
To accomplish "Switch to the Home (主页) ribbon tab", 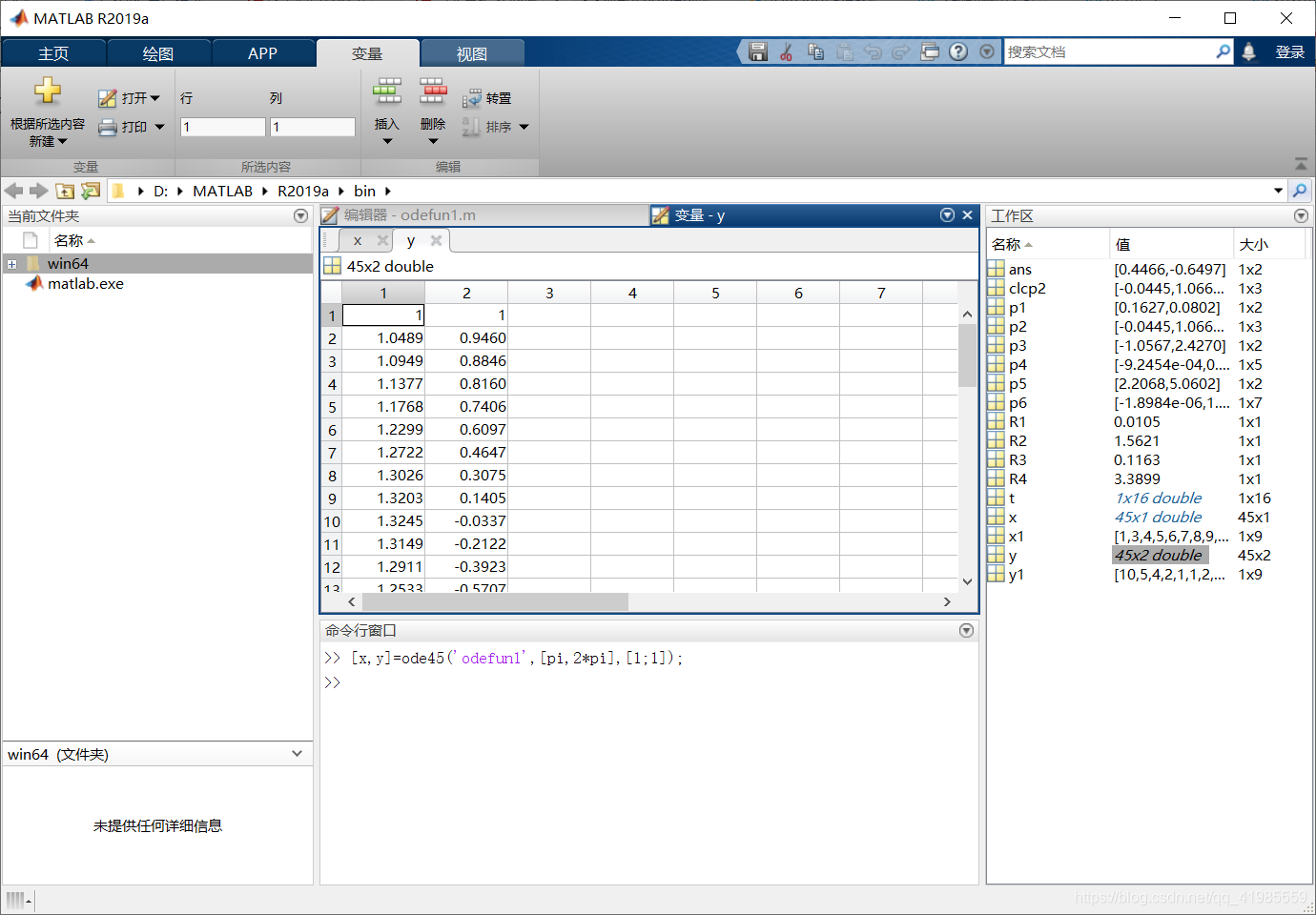I will pos(53,53).
